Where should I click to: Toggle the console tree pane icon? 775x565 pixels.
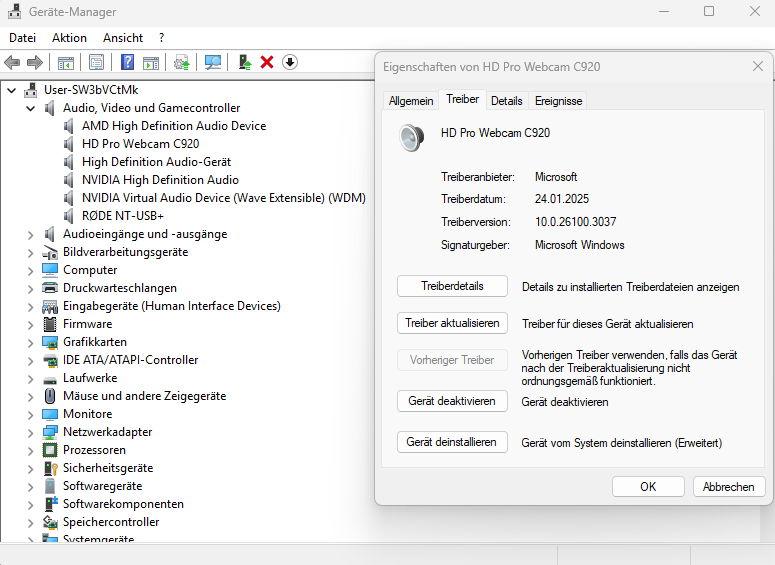tap(65, 63)
